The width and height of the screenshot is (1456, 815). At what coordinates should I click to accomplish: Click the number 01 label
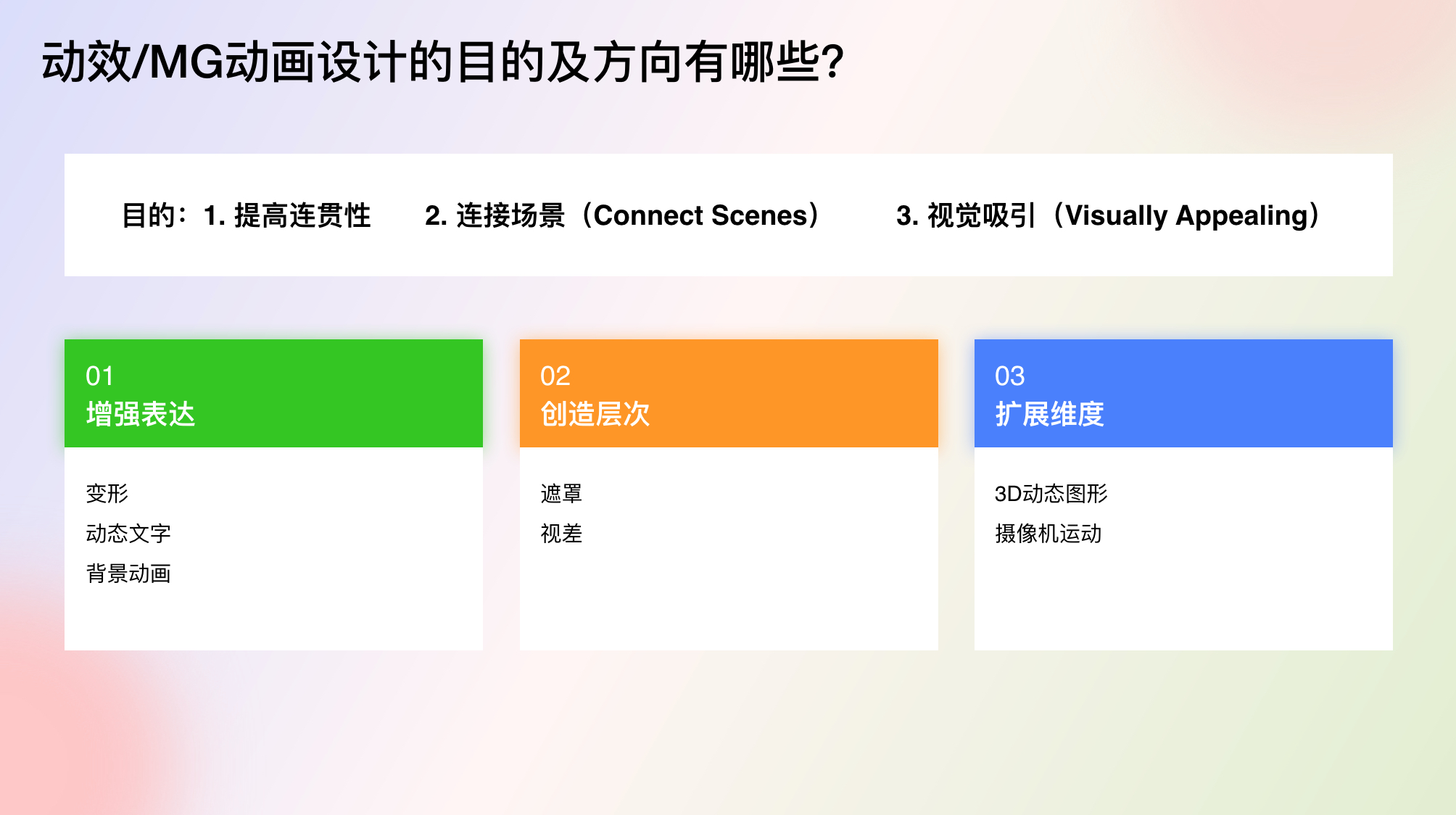coord(99,376)
